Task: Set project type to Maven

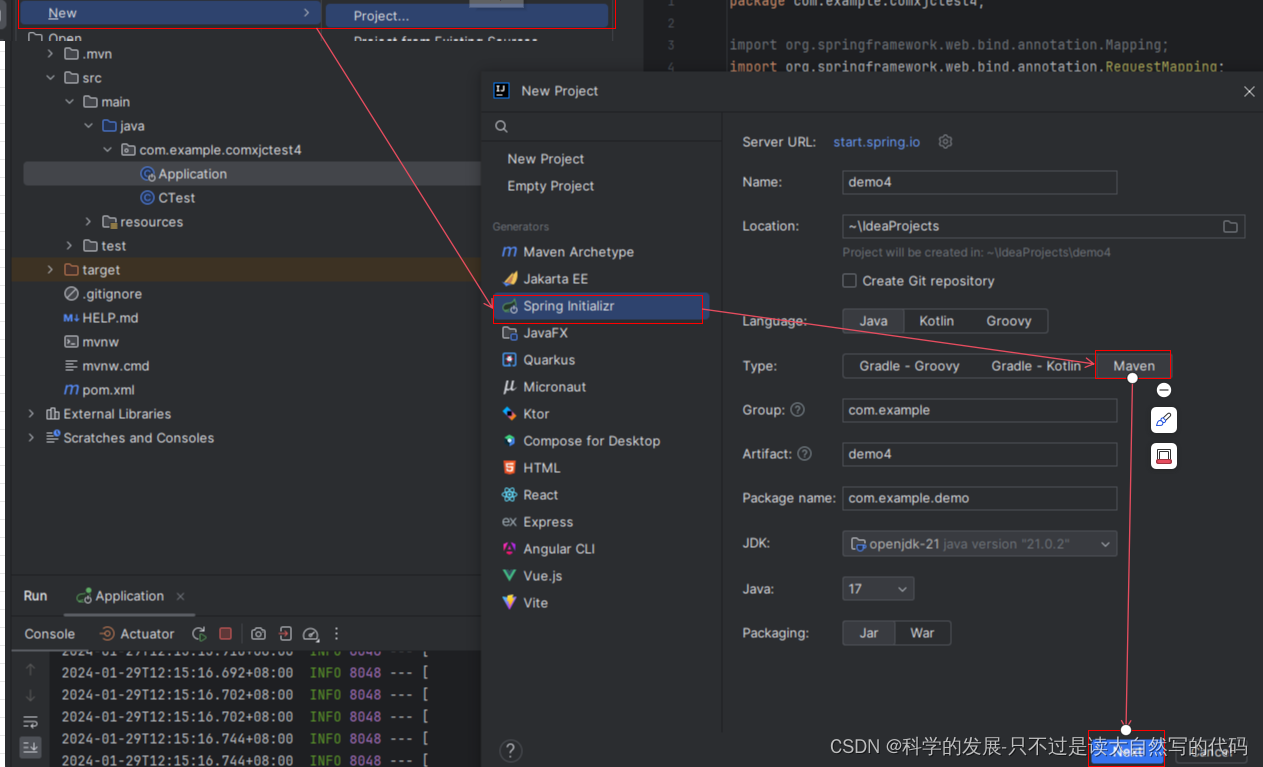Action: tap(1134, 366)
